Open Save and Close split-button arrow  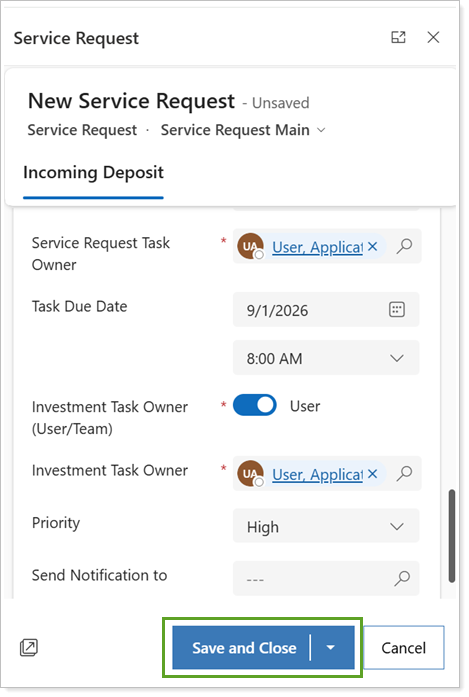[x=330, y=648]
